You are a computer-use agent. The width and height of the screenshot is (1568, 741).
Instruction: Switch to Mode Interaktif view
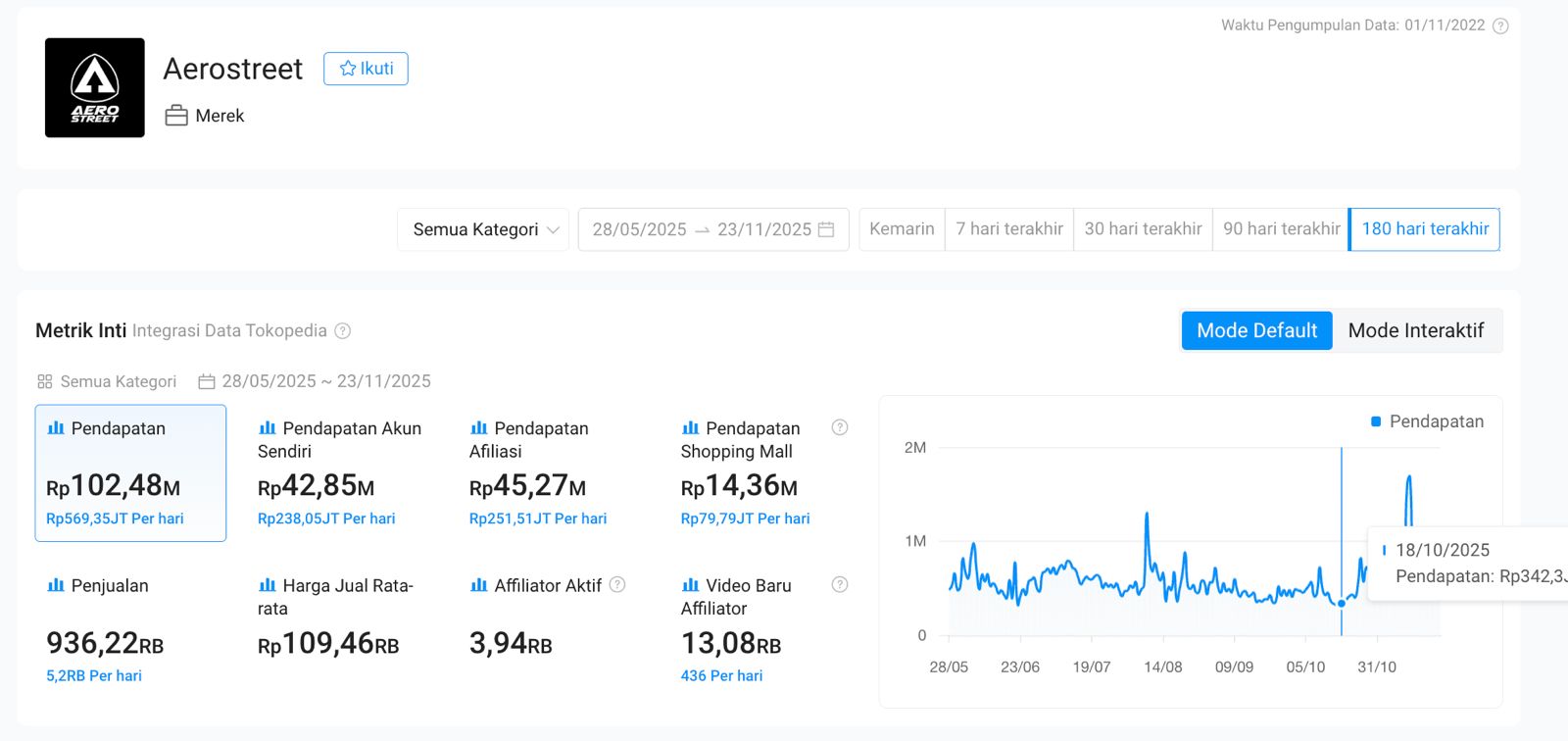pyautogui.click(x=1415, y=331)
